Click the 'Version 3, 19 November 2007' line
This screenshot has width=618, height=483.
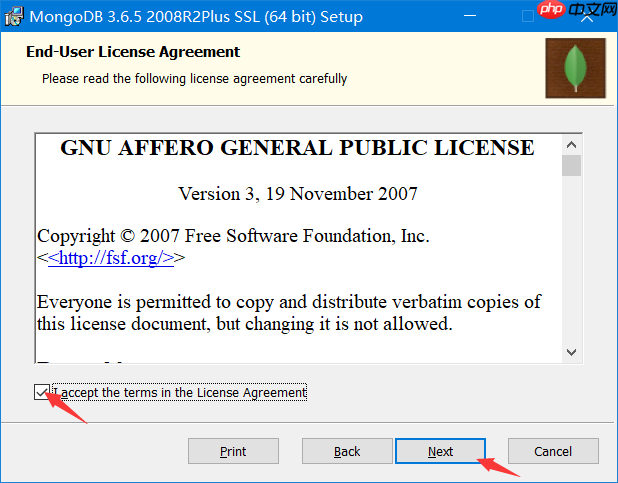[298, 194]
